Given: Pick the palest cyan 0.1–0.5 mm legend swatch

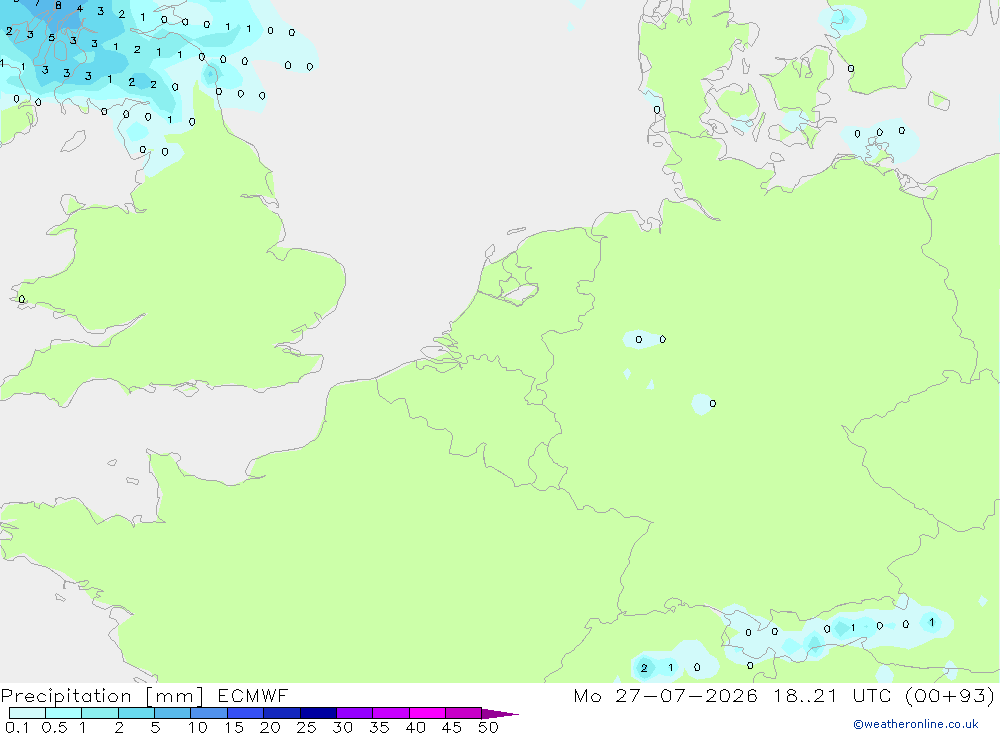Looking at the screenshot, I should point(27,713).
